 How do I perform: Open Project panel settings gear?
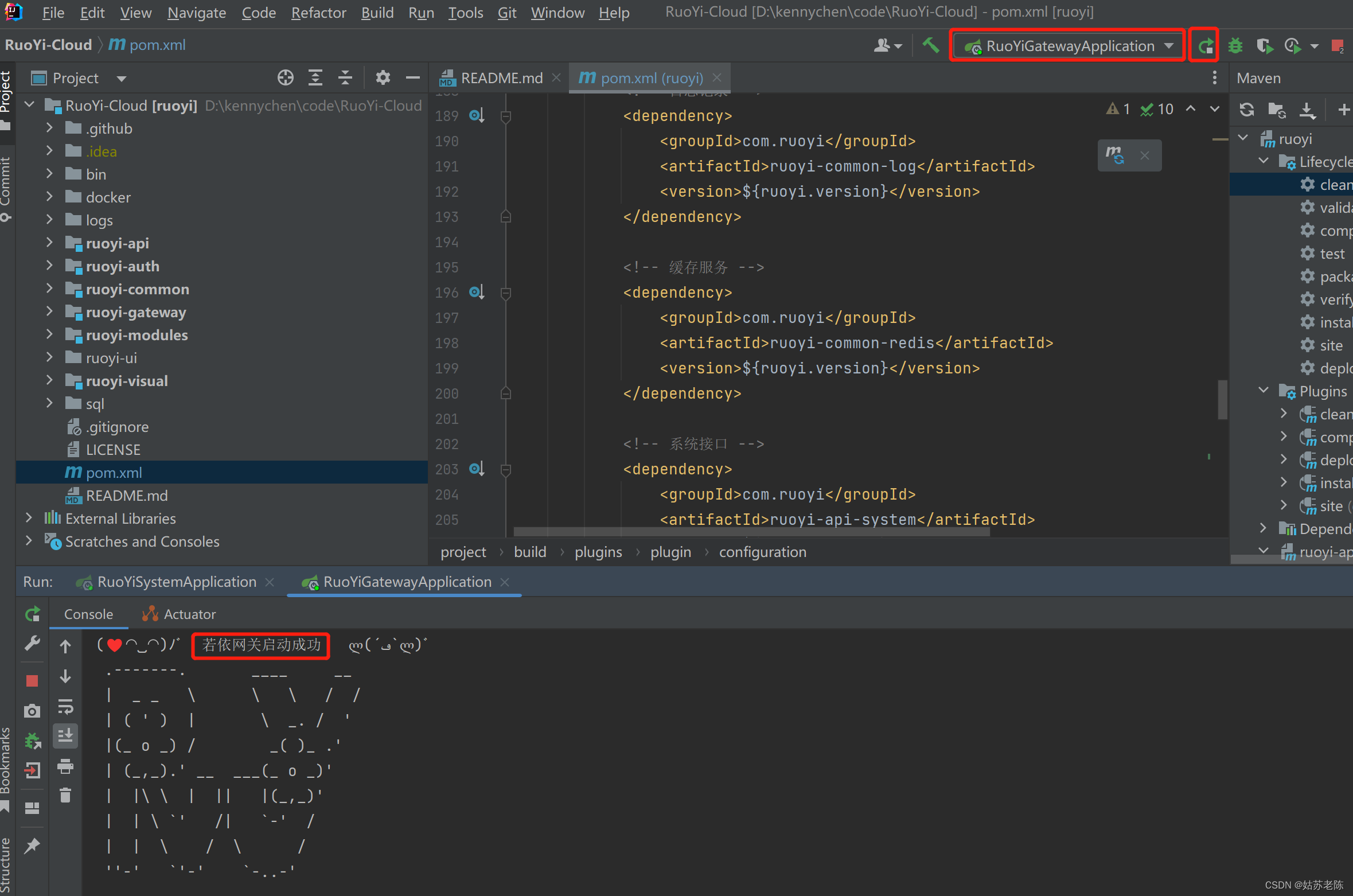(383, 77)
